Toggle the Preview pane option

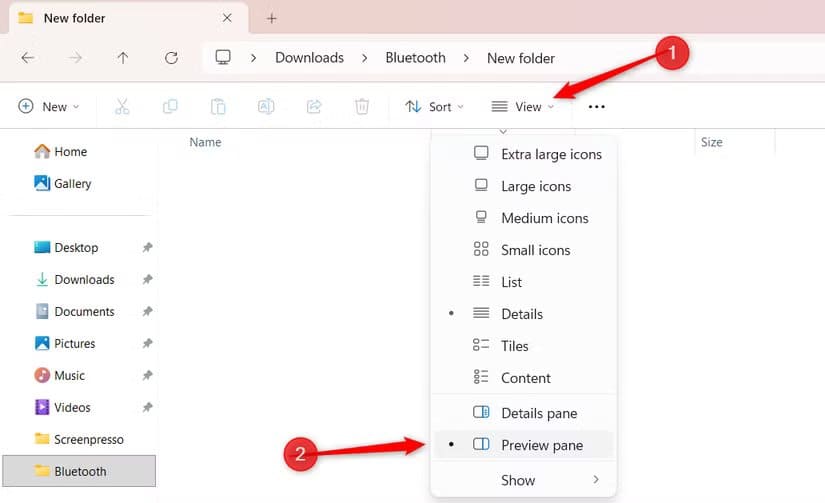(x=524, y=445)
